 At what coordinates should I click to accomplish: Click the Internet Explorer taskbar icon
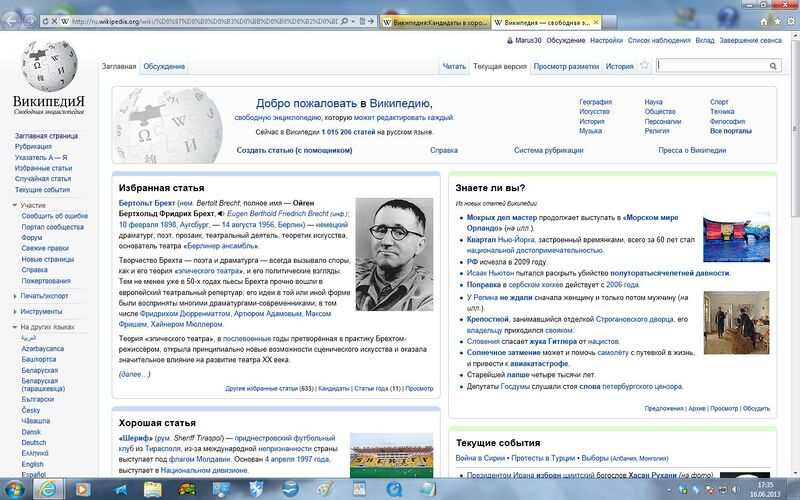[48, 489]
